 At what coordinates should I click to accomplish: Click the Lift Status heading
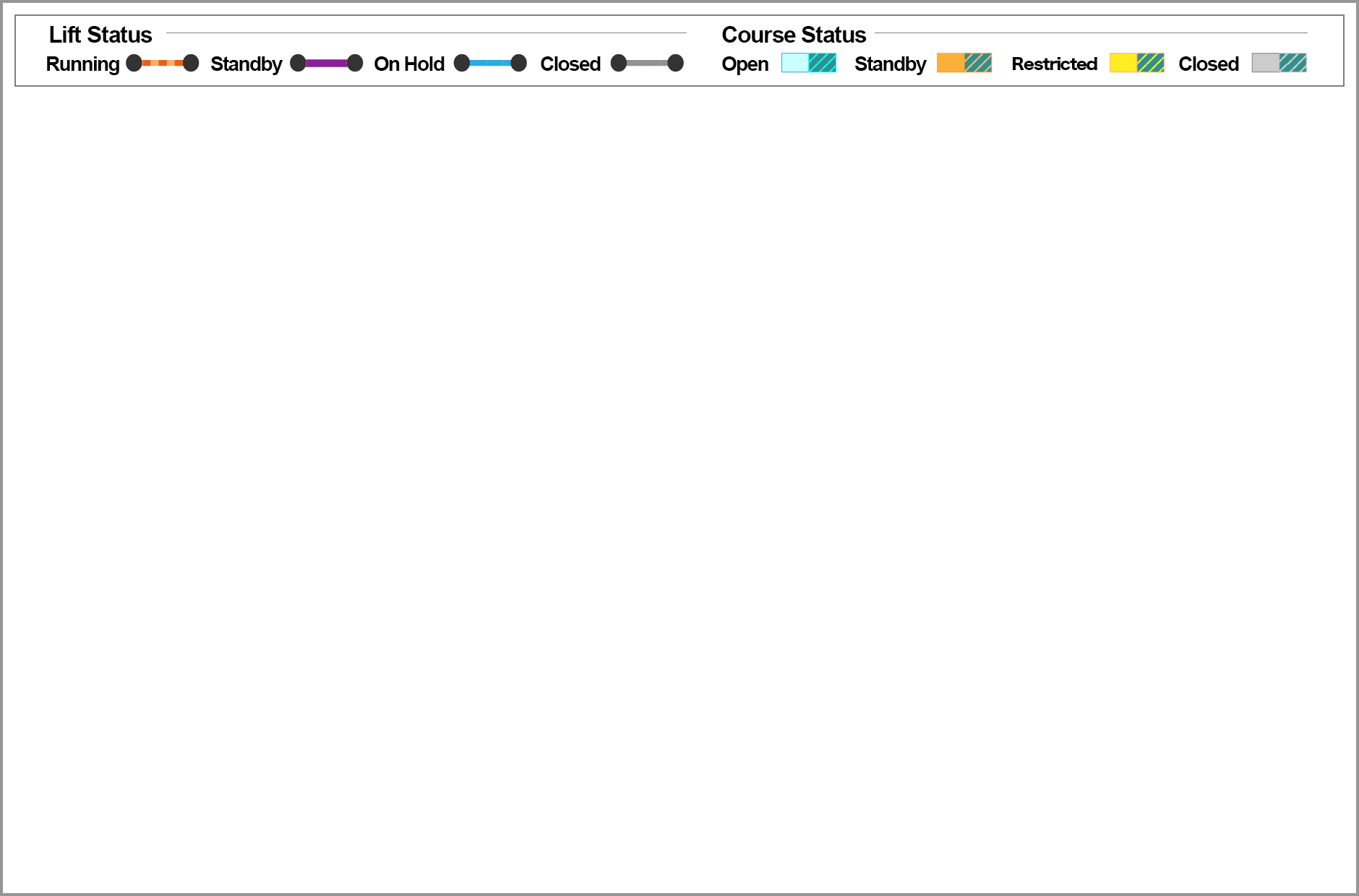pos(100,35)
